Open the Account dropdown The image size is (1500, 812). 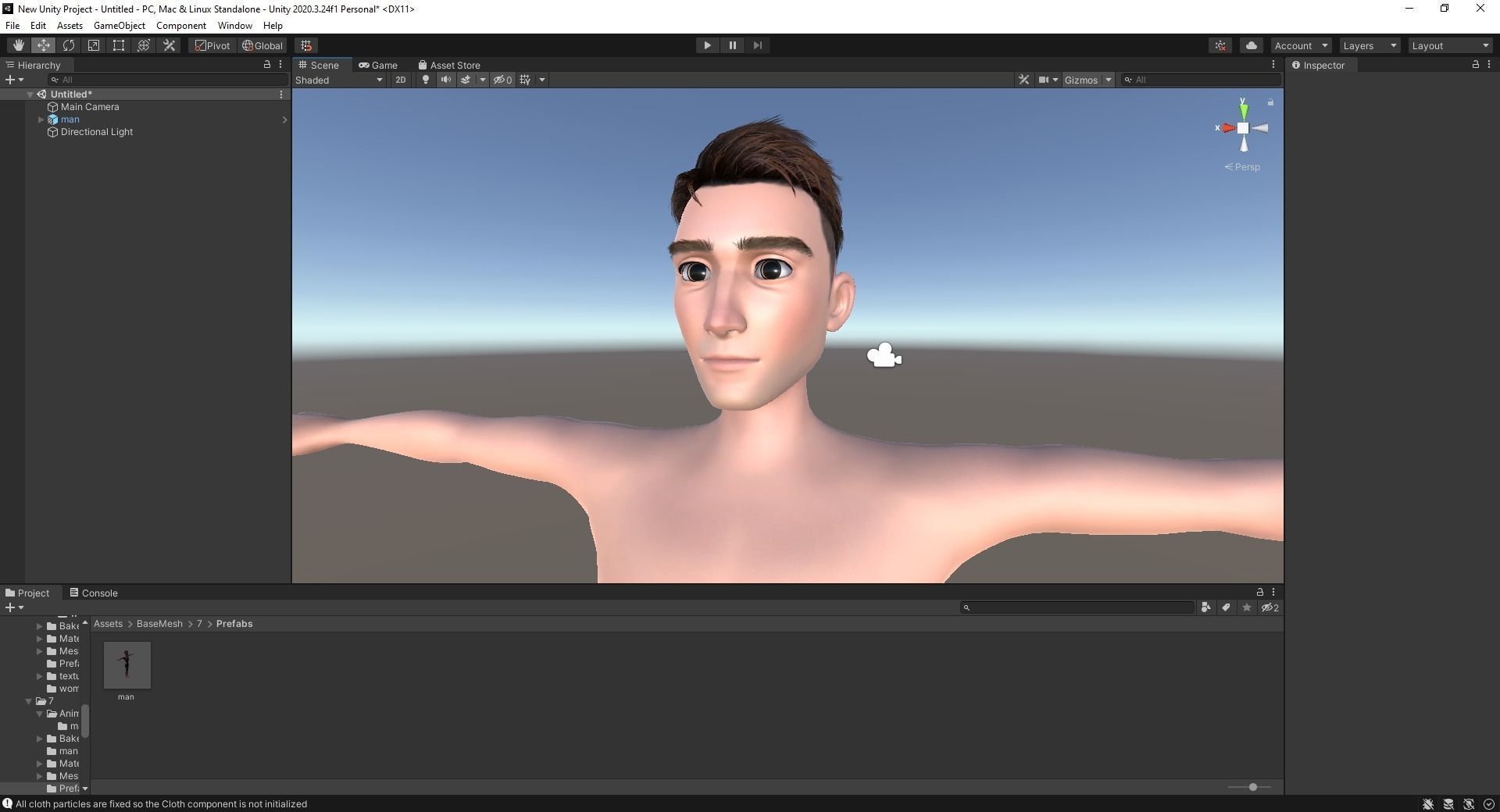pyautogui.click(x=1301, y=45)
